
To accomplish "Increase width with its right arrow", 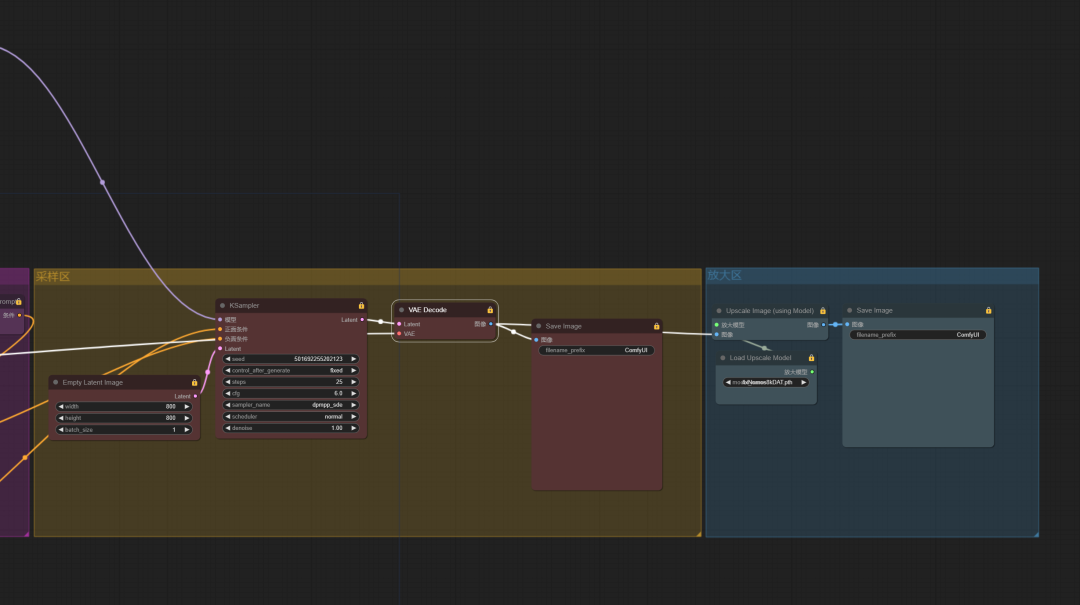I will [187, 407].
